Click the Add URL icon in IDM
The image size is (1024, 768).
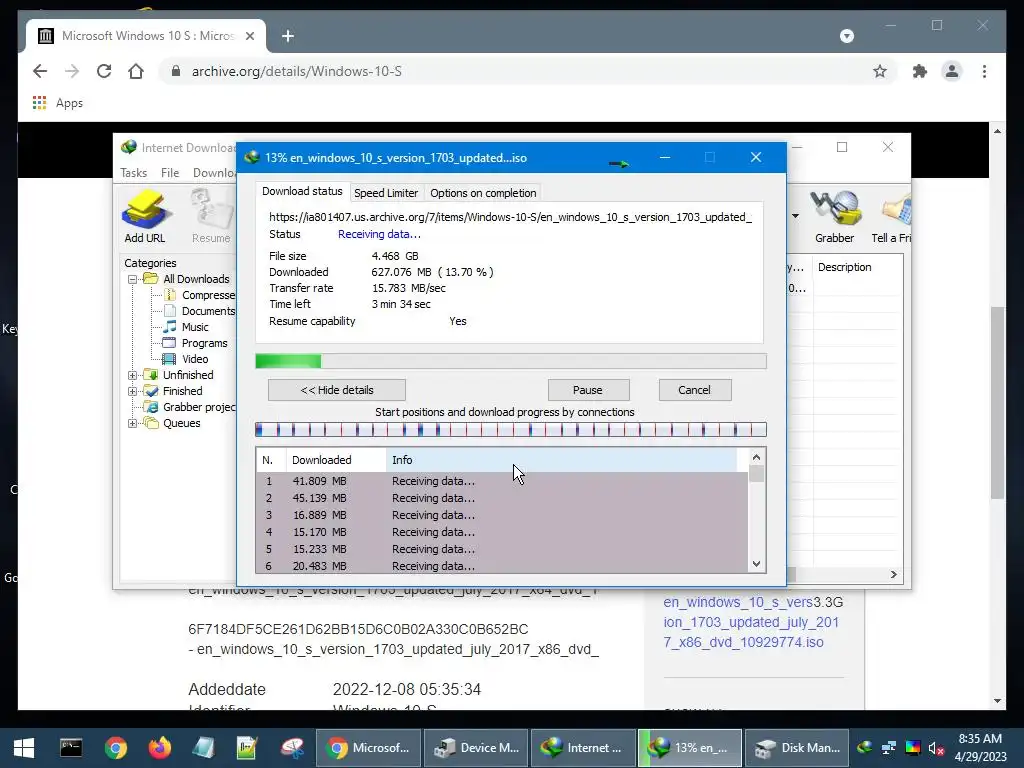145,217
